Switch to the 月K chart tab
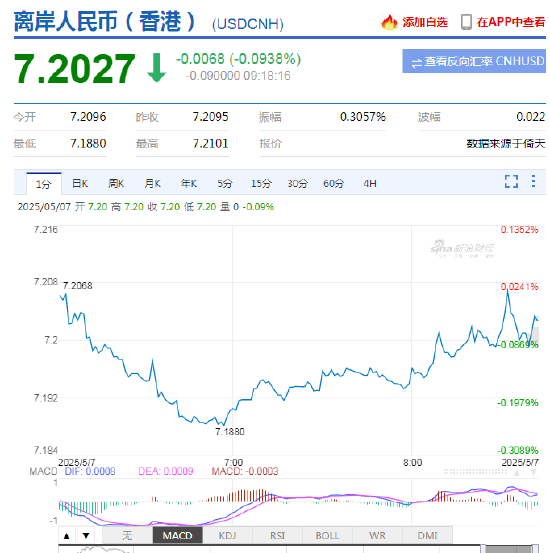Viewport: 550px width, 553px height. 152,183
